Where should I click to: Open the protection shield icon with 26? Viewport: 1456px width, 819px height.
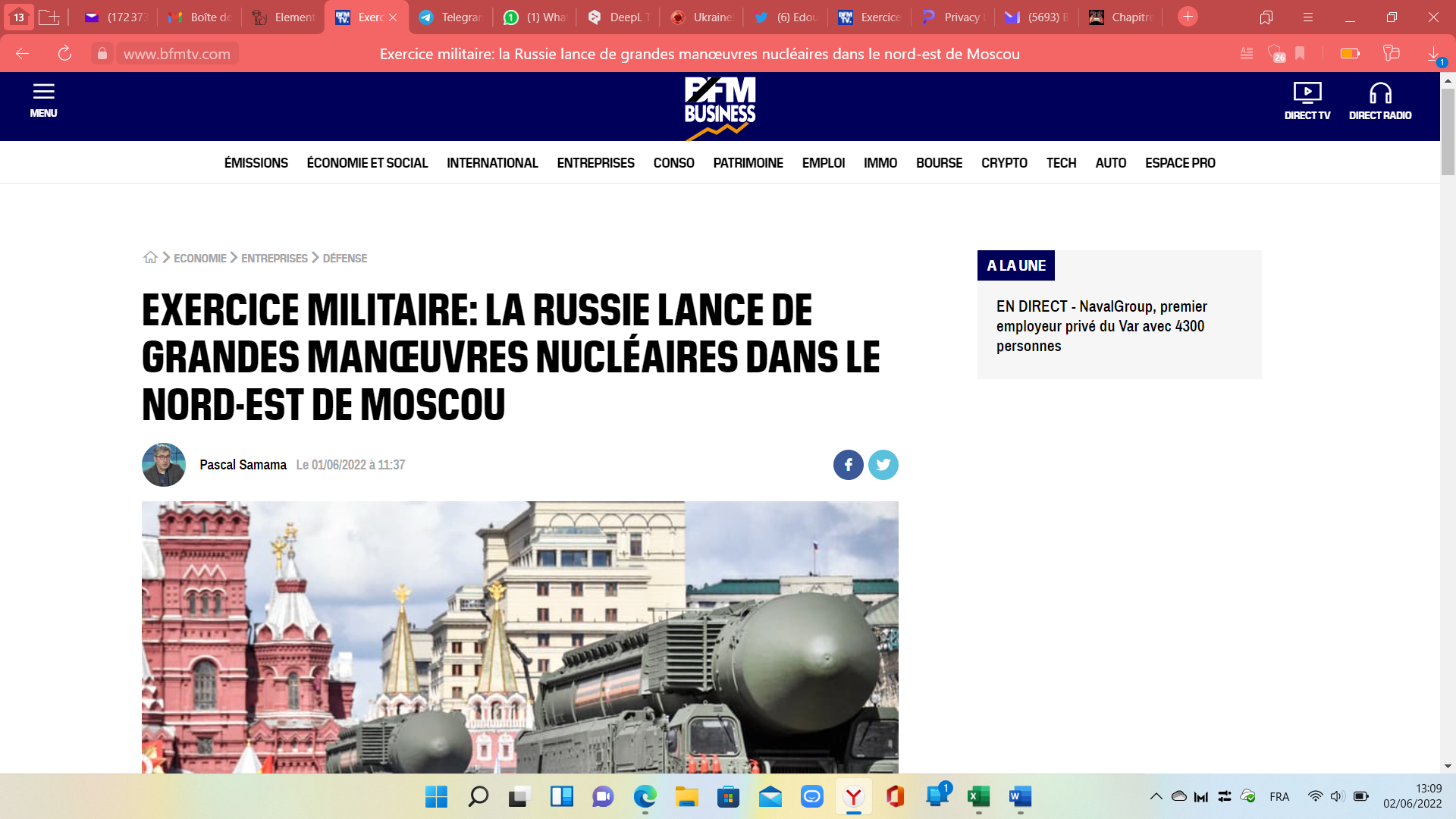(x=1275, y=54)
